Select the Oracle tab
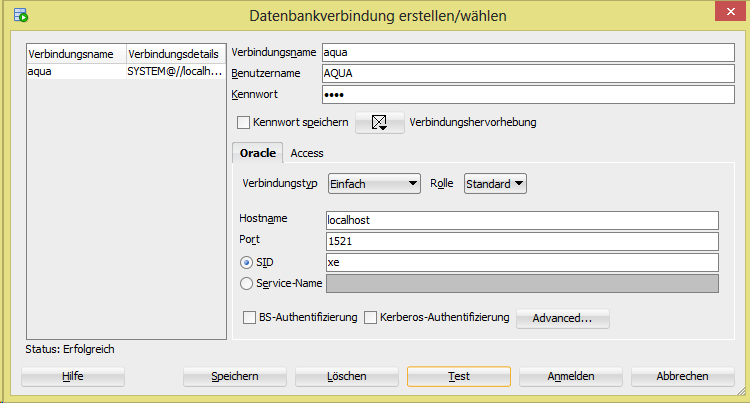This screenshot has height=403, width=750. point(258,153)
